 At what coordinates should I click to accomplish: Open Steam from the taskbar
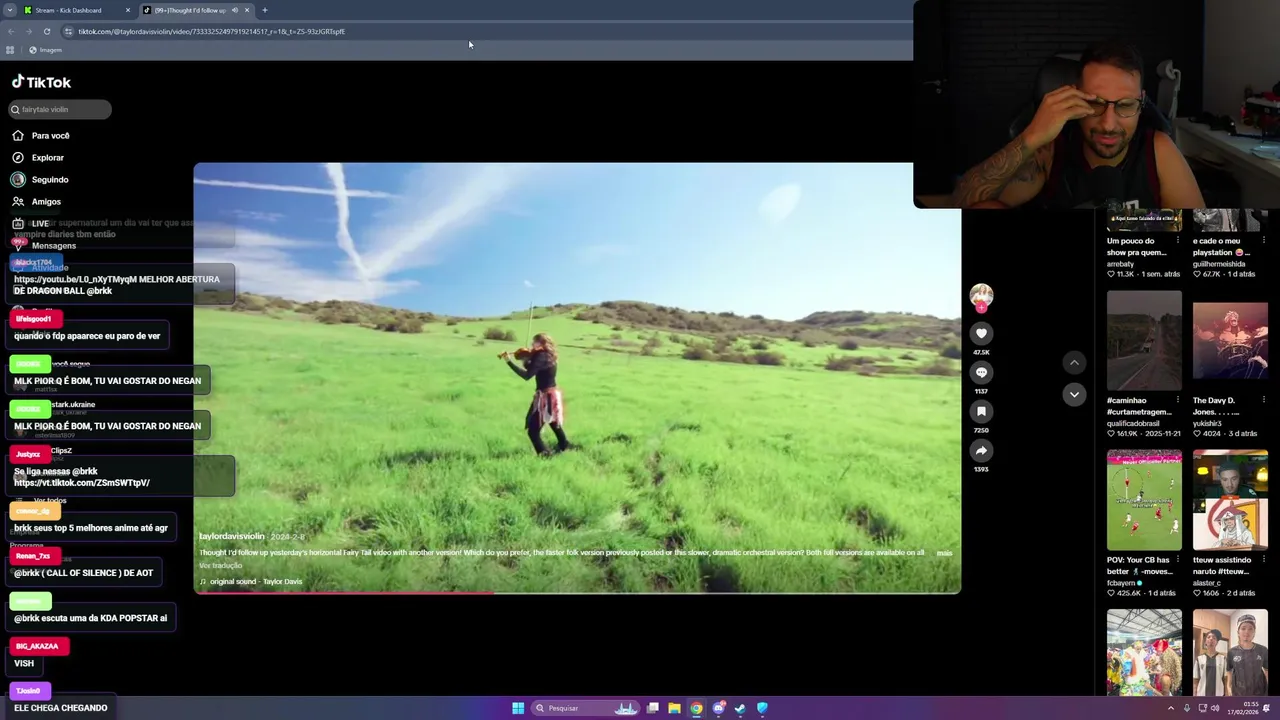tap(740, 708)
